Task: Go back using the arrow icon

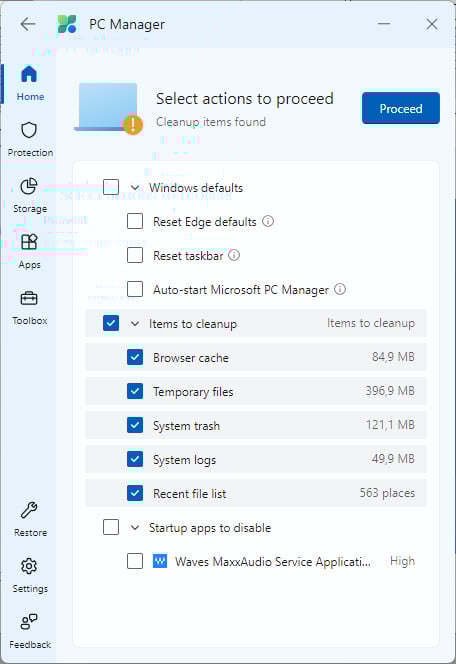Action: tap(28, 24)
